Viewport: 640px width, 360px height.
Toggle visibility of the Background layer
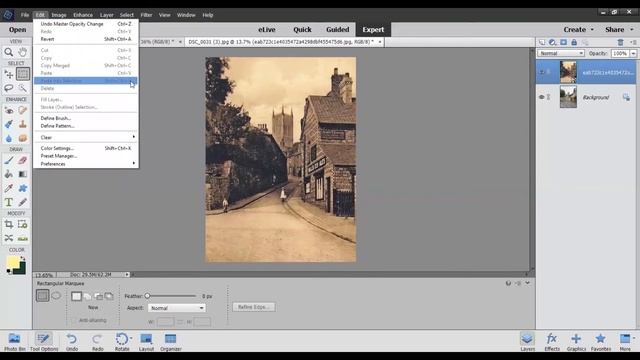click(542, 97)
